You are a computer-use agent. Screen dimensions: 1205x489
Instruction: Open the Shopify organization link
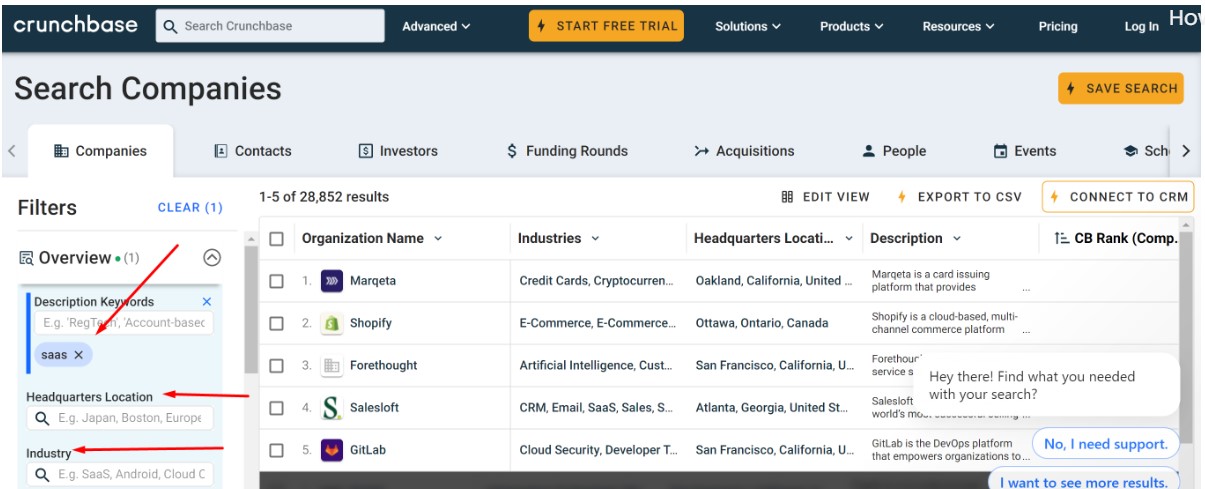pos(371,323)
